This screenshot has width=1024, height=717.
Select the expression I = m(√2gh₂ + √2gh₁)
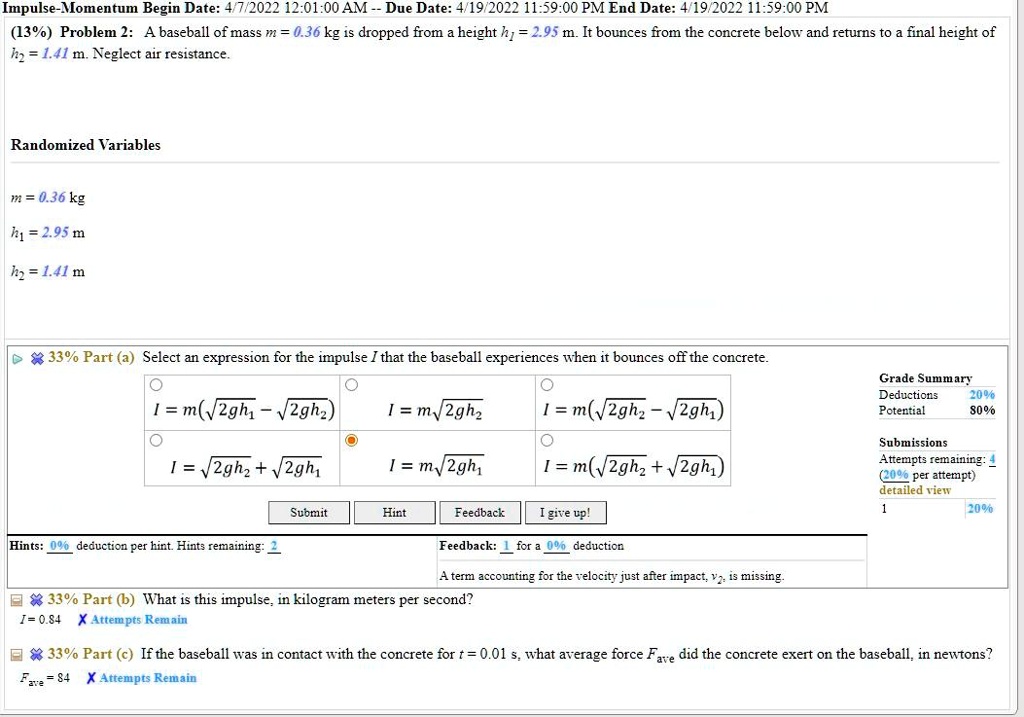pos(546,440)
